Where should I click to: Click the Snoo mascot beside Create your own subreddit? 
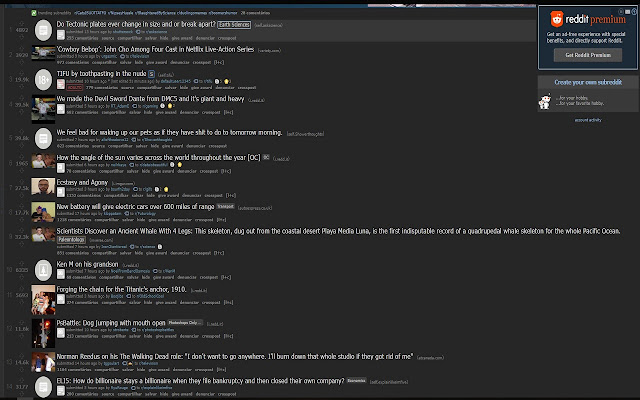click(545, 102)
